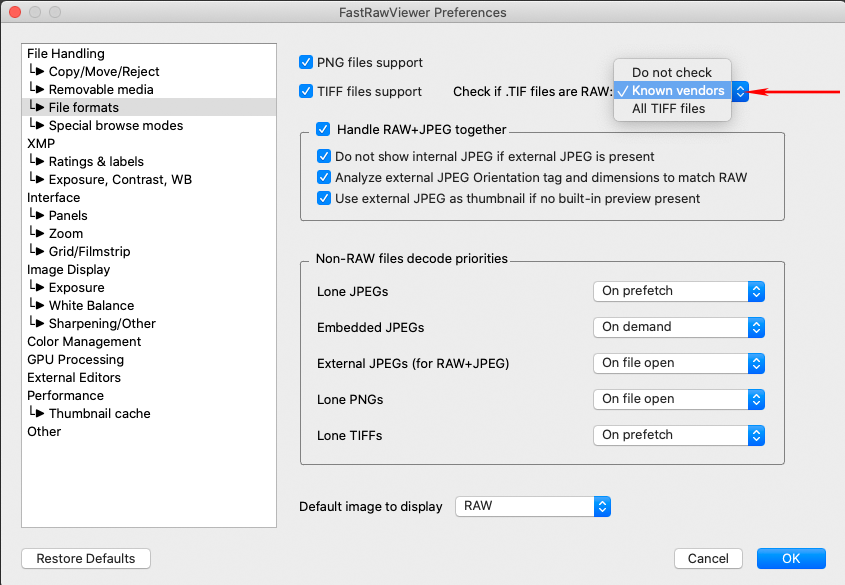Go to Color Management preferences
845x585 pixels.
(84, 341)
